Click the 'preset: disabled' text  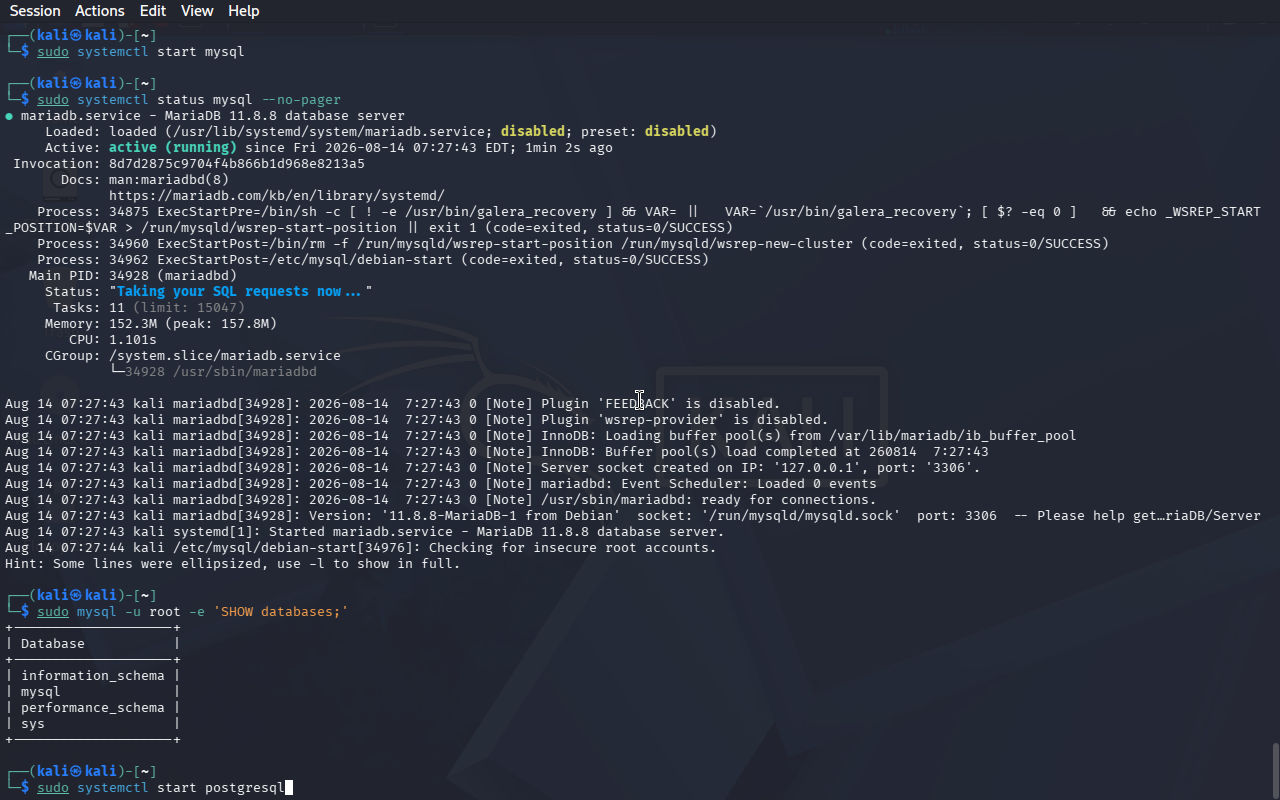645,132
